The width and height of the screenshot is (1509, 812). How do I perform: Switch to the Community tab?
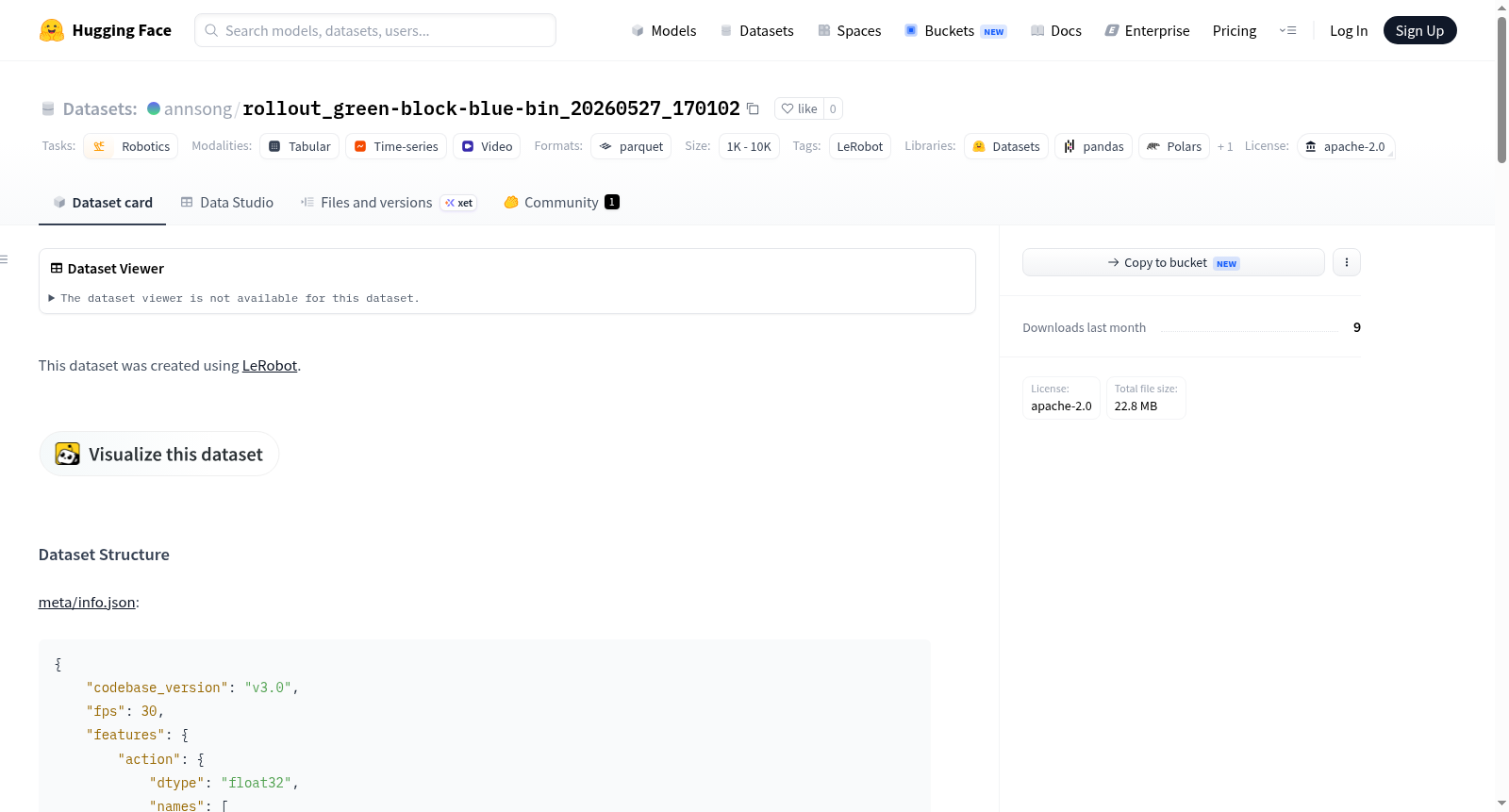coord(561,203)
